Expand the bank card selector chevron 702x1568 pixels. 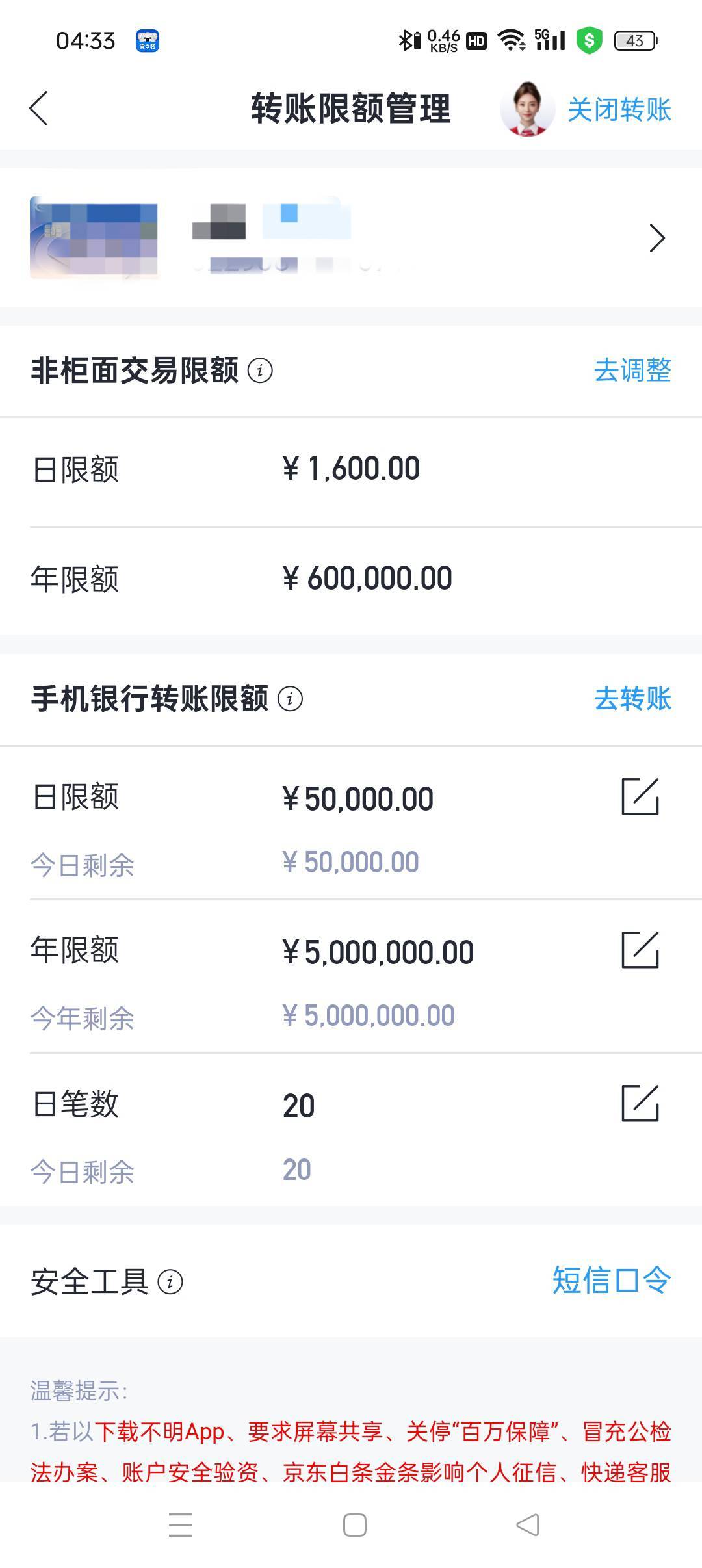(657, 238)
